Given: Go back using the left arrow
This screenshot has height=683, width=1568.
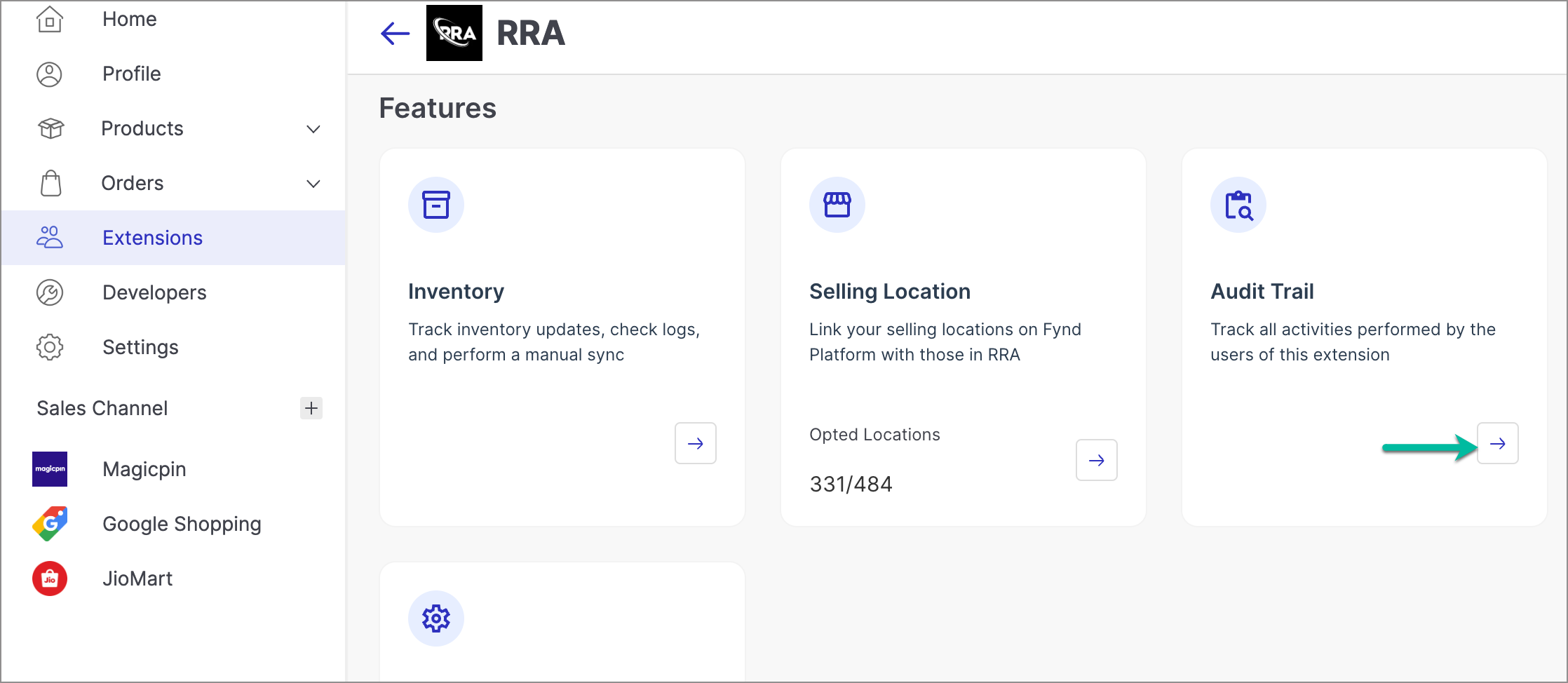Looking at the screenshot, I should [x=395, y=33].
